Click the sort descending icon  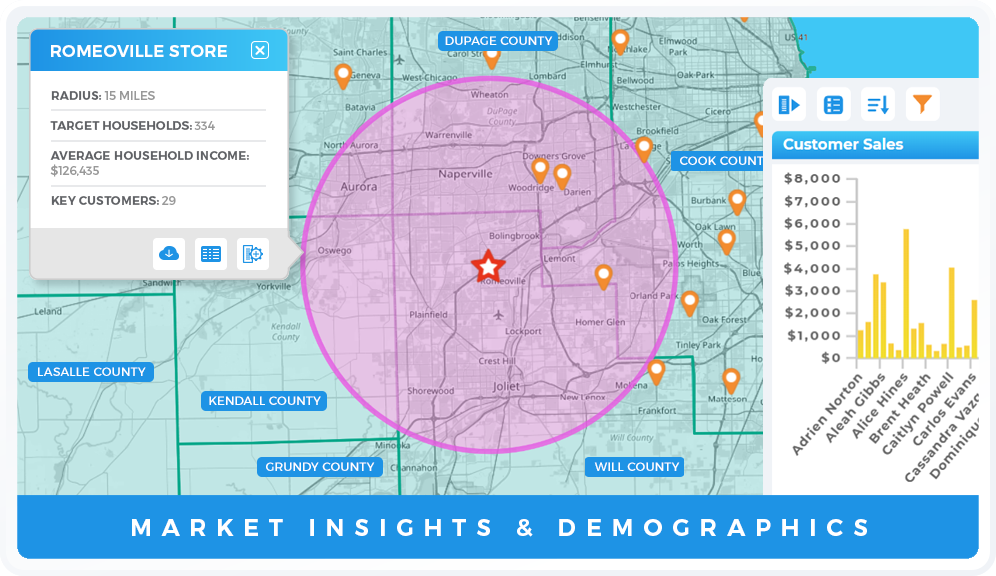[x=878, y=104]
